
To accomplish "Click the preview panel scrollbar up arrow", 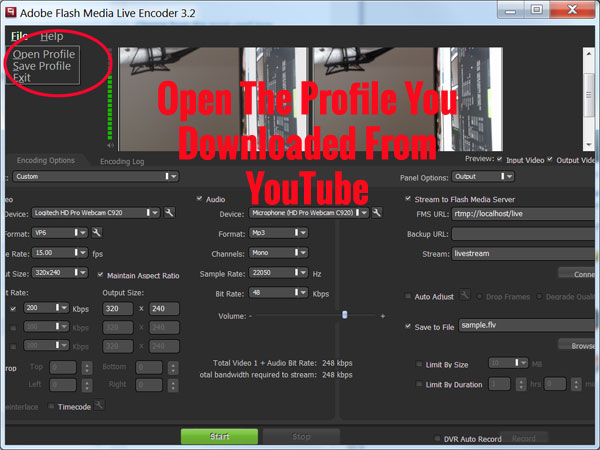I will pyautogui.click(x=589, y=54).
